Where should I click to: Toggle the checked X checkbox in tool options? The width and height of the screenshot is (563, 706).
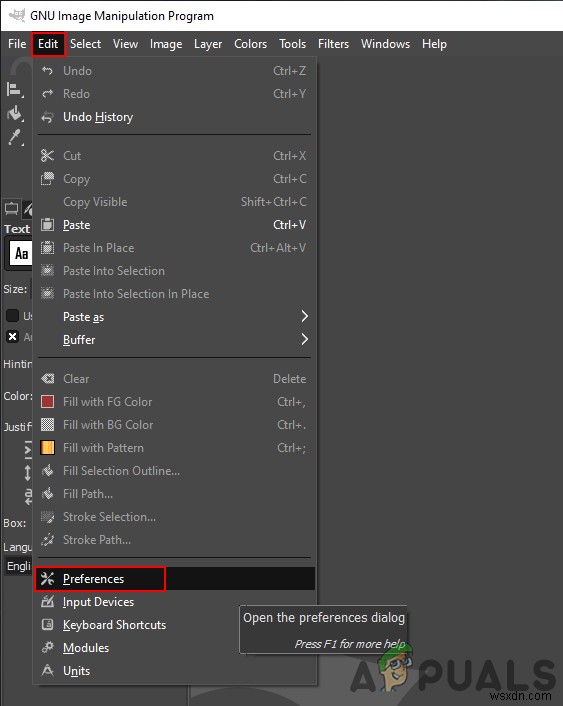click(12, 336)
